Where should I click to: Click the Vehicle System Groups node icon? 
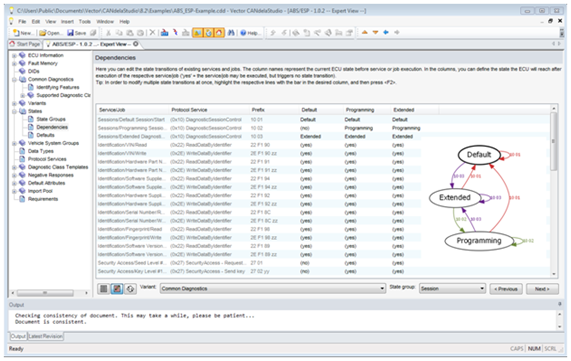(x=22, y=143)
